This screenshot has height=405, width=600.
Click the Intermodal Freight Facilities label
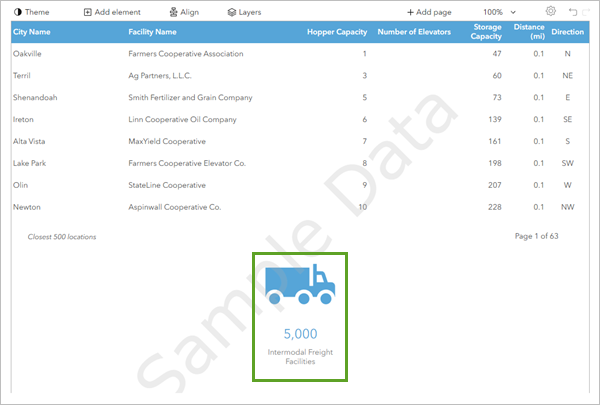point(300,356)
